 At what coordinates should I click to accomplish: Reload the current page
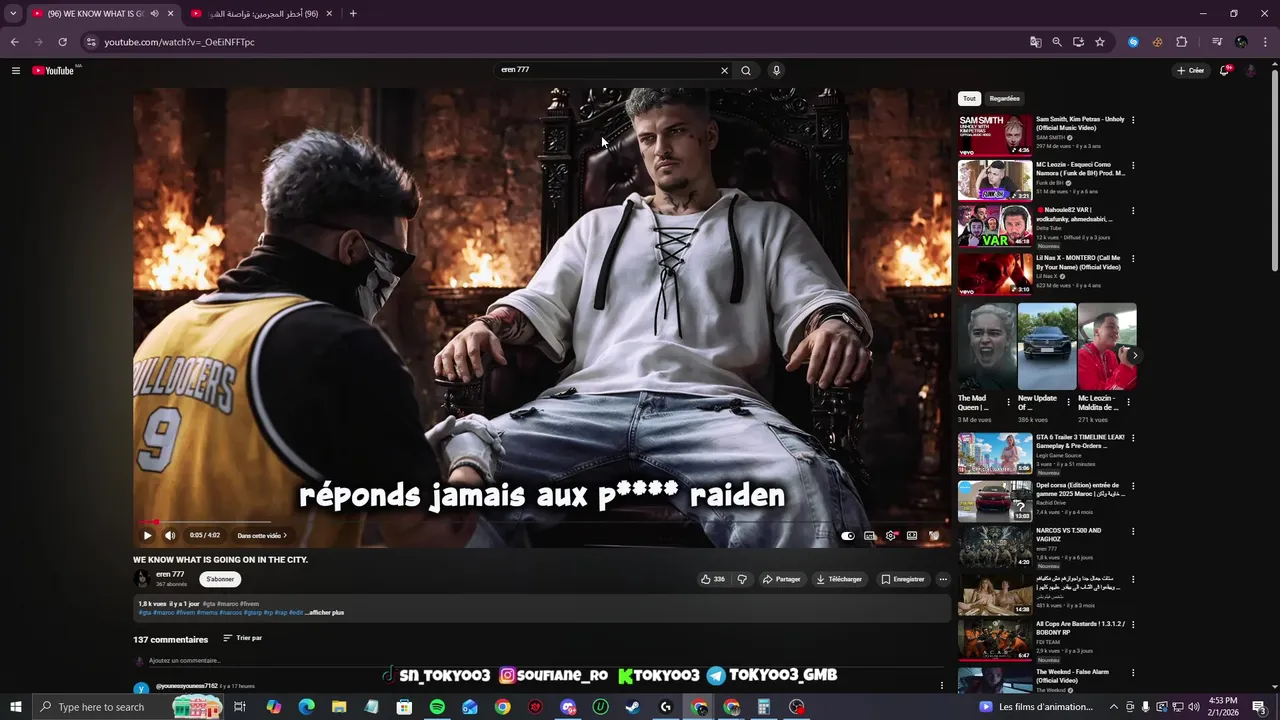(62, 42)
